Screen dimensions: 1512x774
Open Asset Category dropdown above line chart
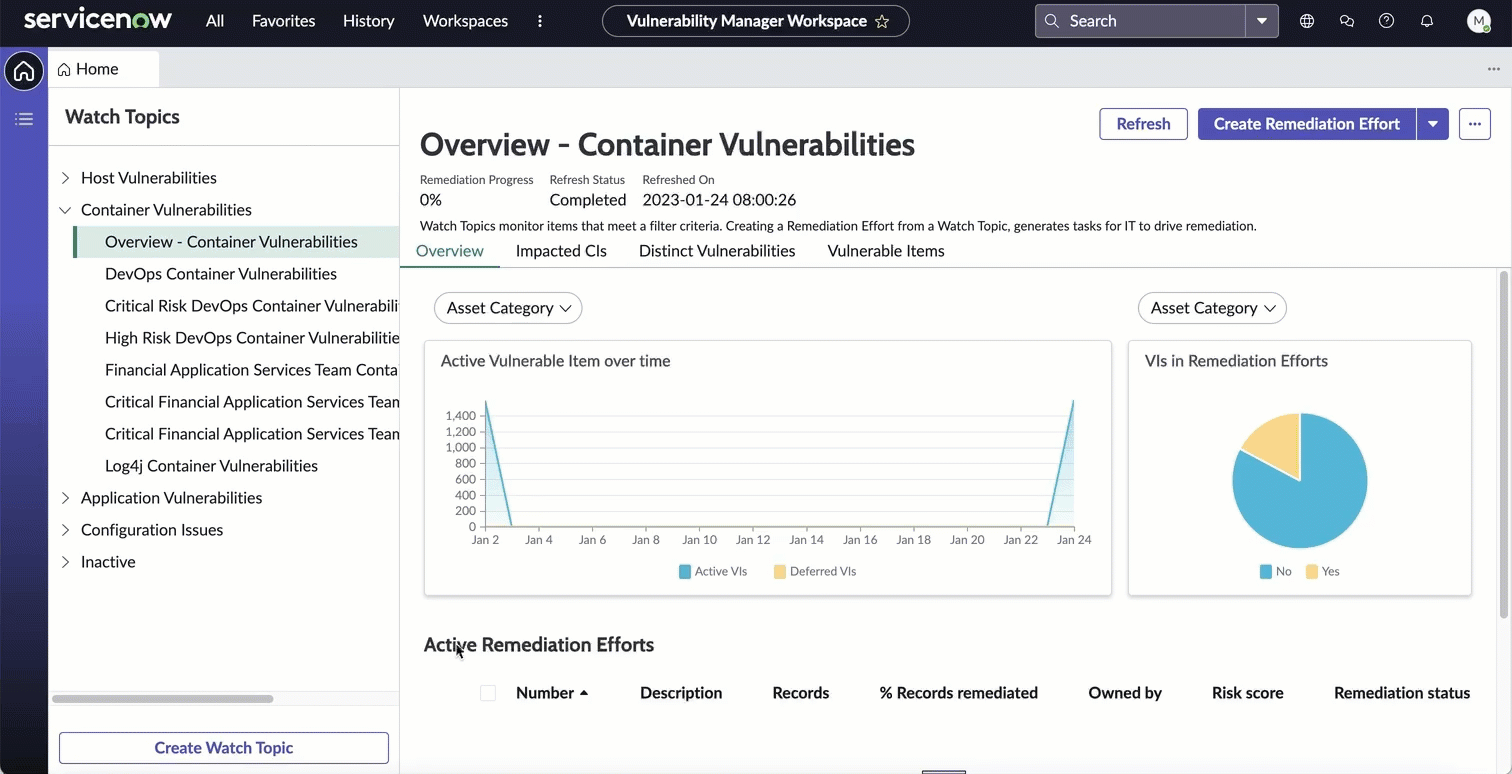pyautogui.click(x=508, y=308)
